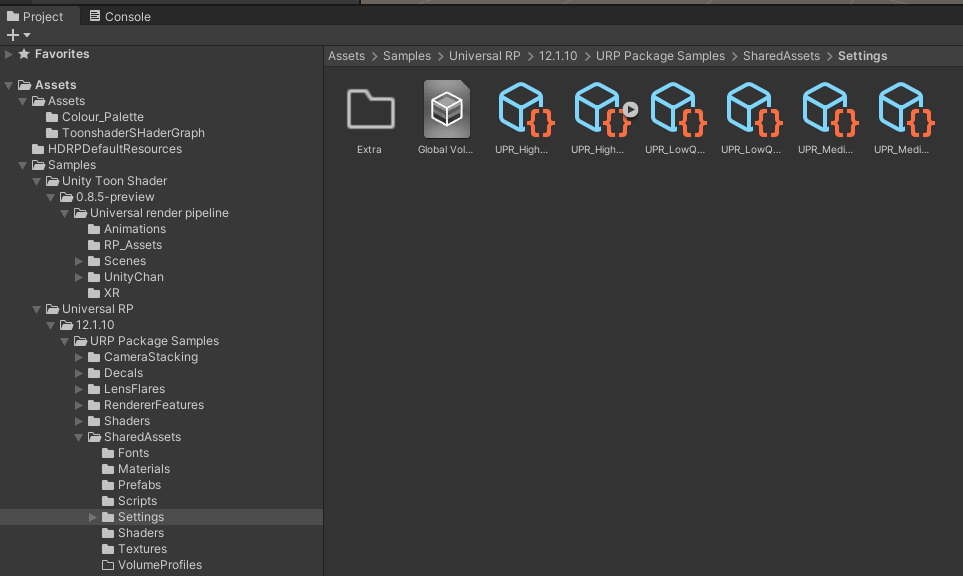This screenshot has height=576, width=963.
Task: Collapse the SharedAssets folder arrow
Action: (x=79, y=437)
